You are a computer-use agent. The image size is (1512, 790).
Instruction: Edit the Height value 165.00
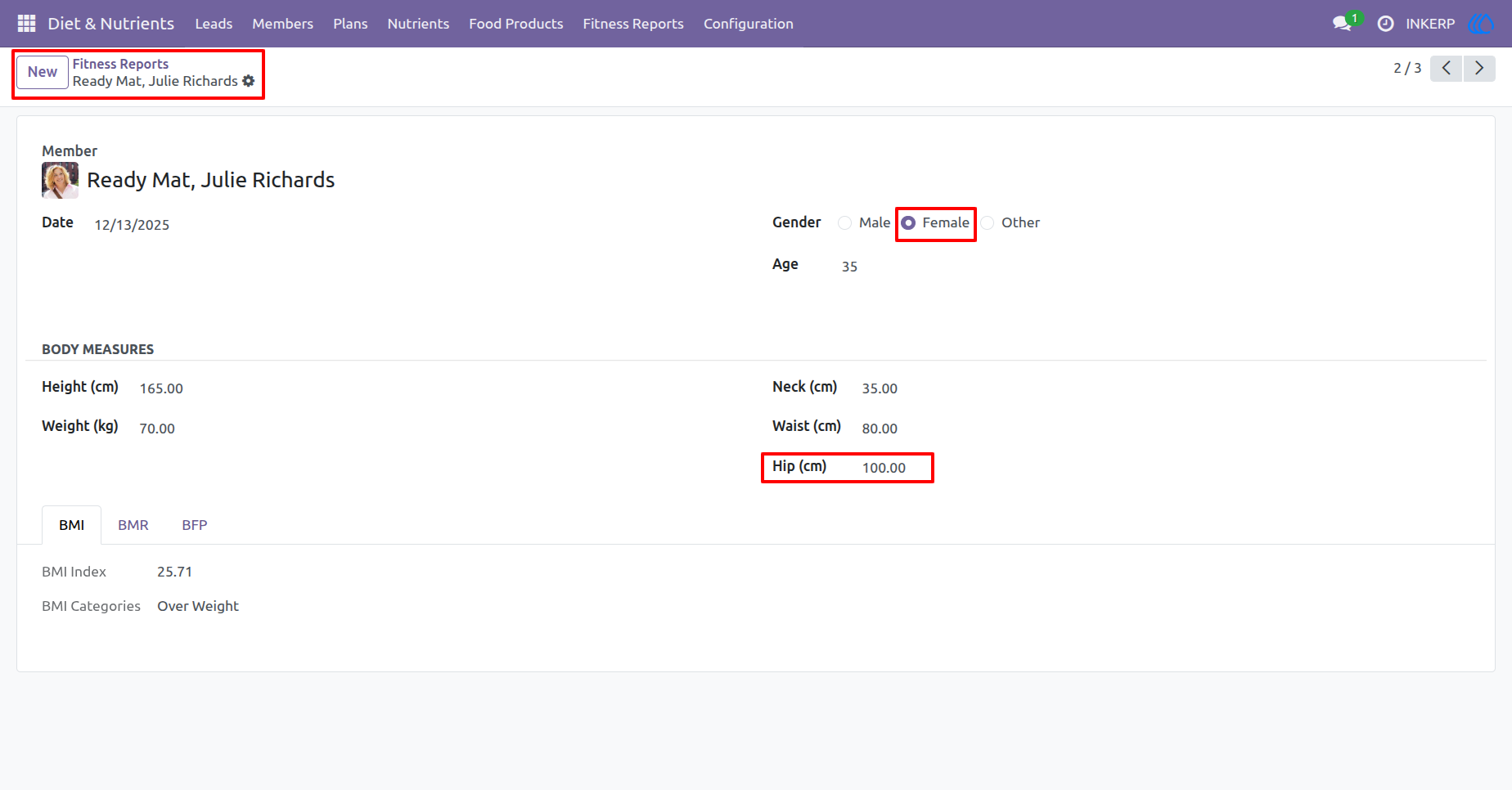[x=161, y=388]
